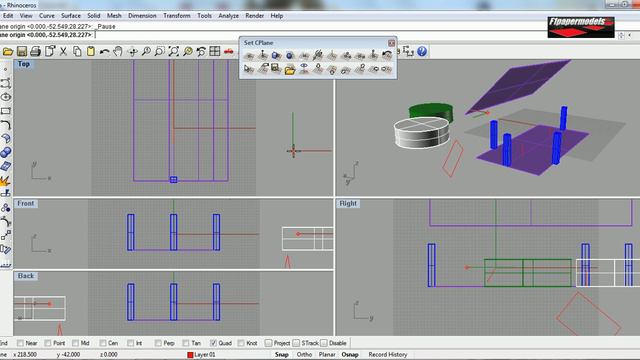640x360 pixels.
Task: Click the Back viewport title label
Action: (26, 276)
